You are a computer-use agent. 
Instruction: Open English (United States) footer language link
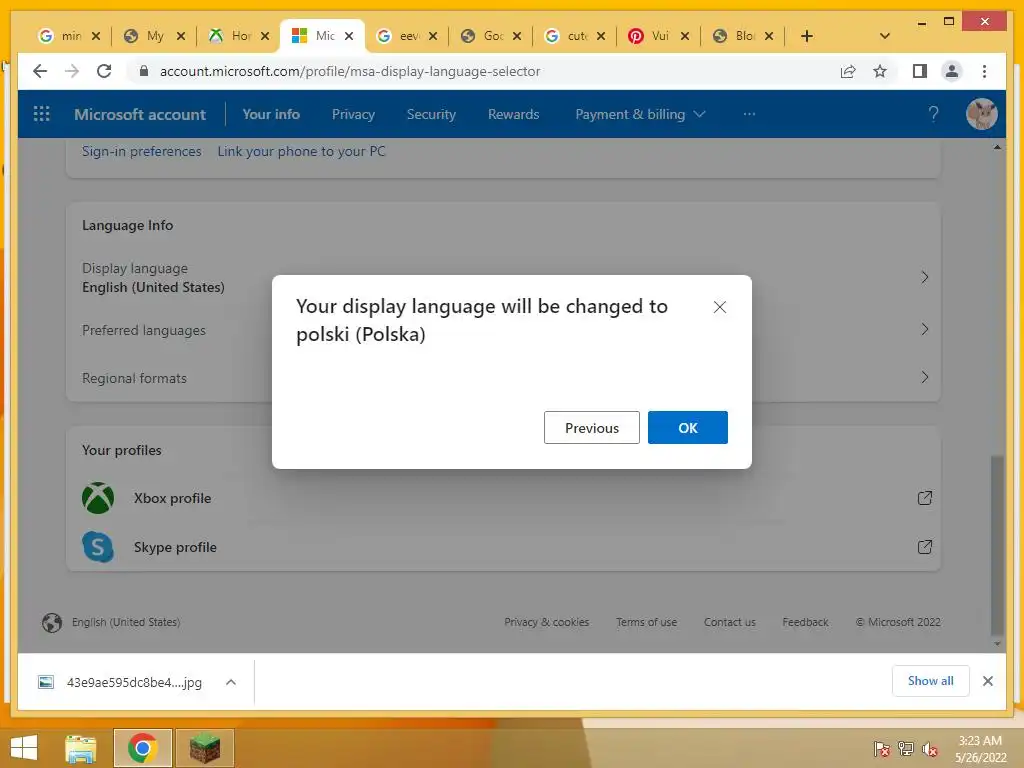click(126, 622)
